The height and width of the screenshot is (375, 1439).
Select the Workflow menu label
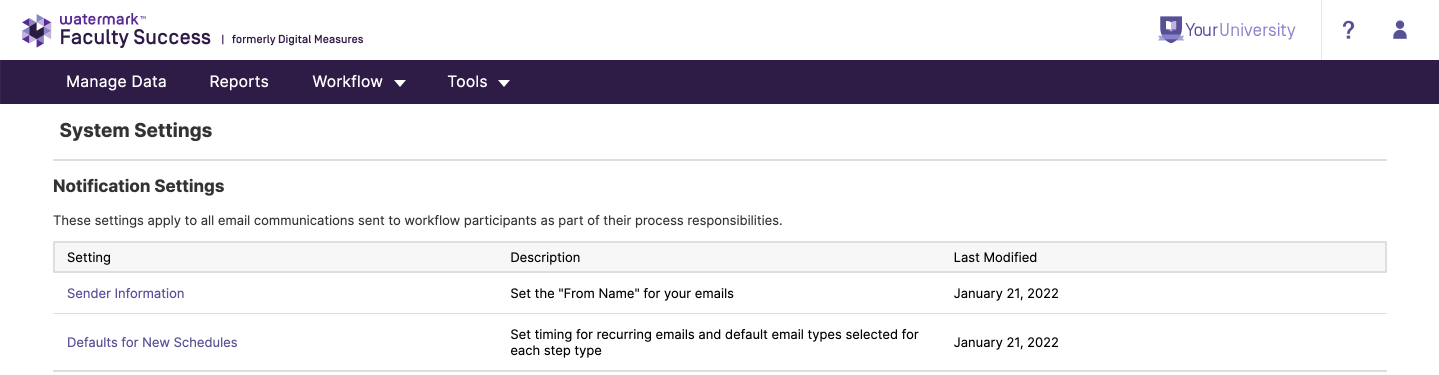(x=347, y=82)
